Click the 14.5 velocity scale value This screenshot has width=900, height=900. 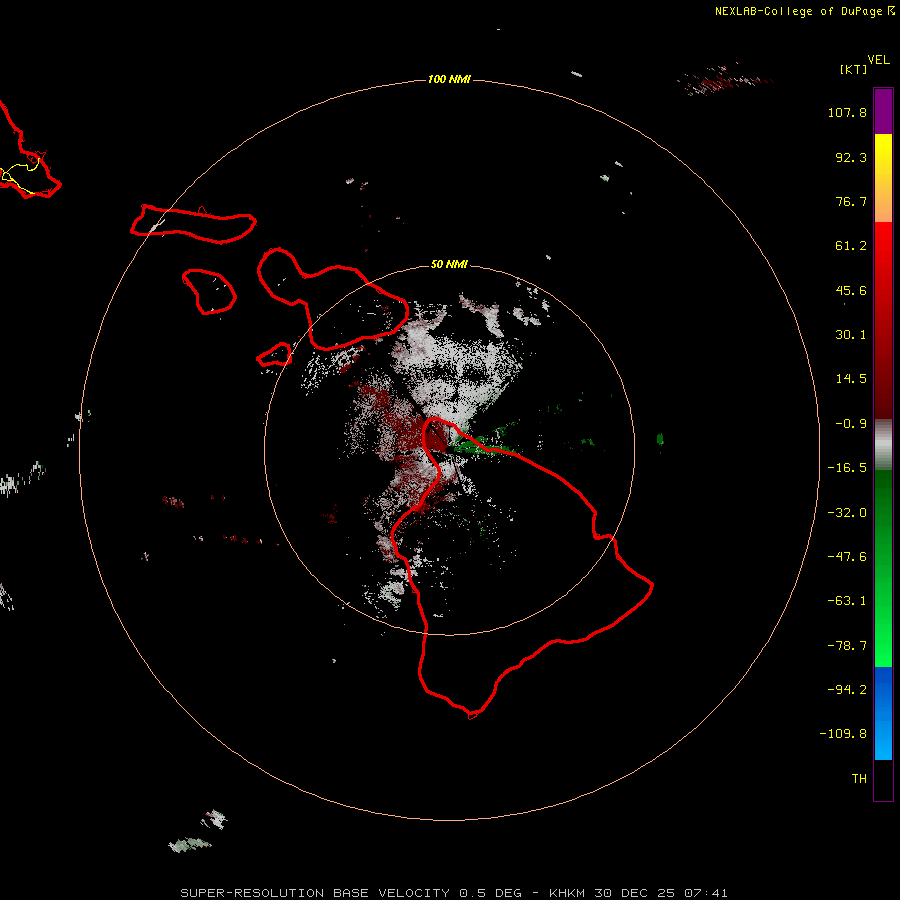[851, 379]
